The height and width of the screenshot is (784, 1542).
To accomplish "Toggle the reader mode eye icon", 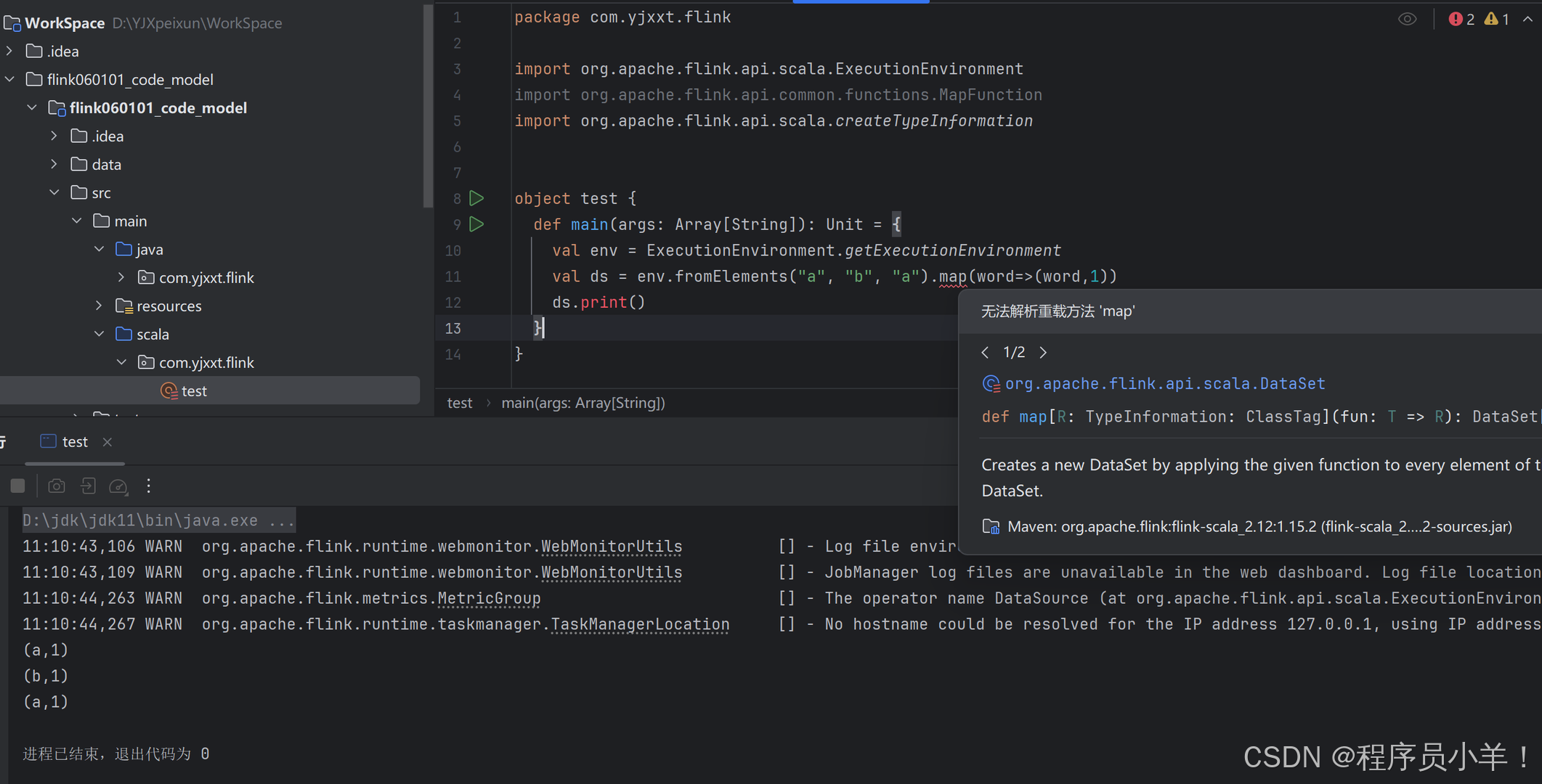I will (1407, 20).
